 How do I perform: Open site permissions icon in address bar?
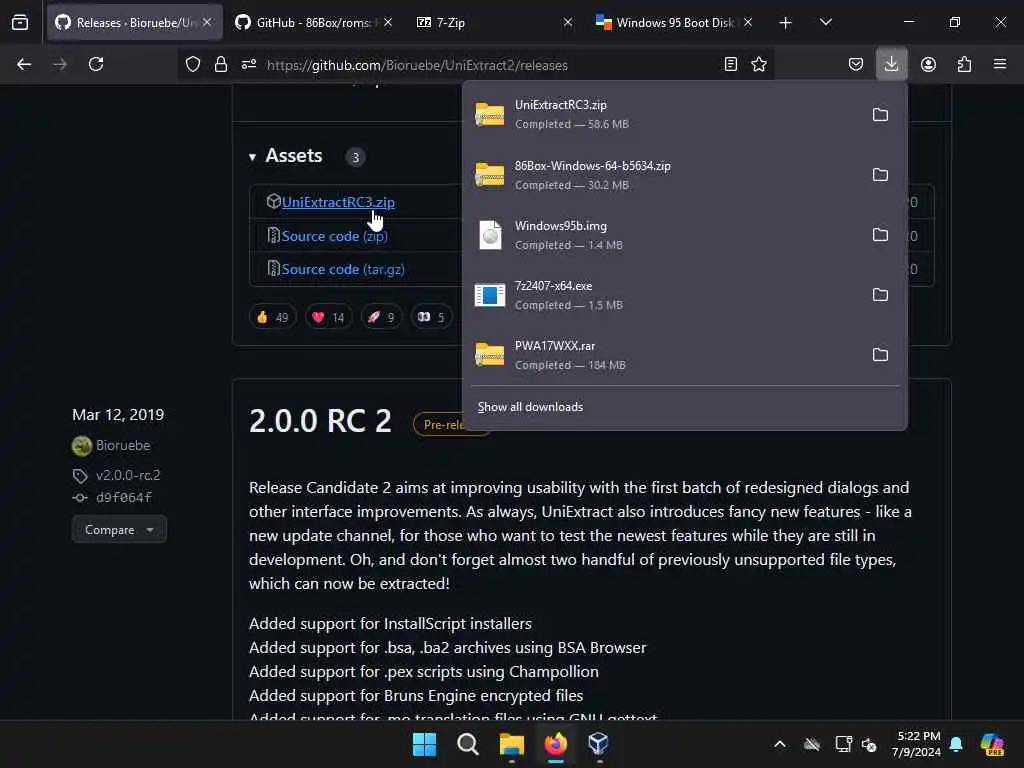tap(249, 64)
